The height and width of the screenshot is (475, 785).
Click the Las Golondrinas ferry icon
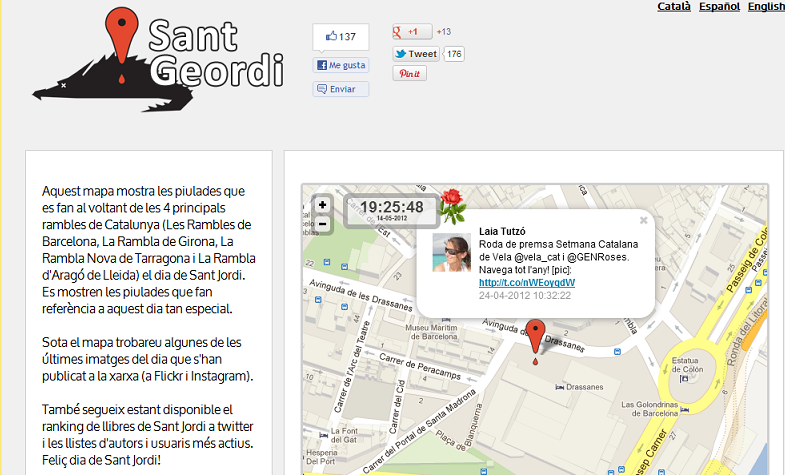tap(684, 410)
